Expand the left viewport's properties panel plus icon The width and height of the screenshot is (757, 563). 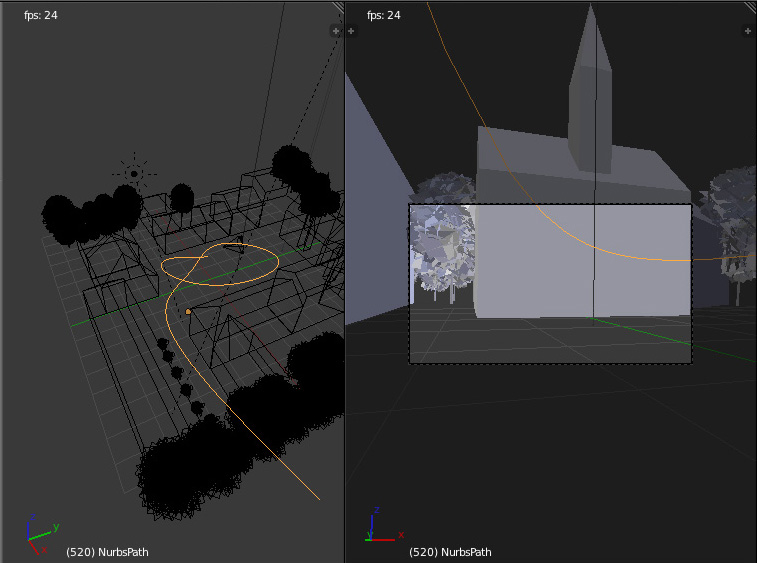click(336, 31)
